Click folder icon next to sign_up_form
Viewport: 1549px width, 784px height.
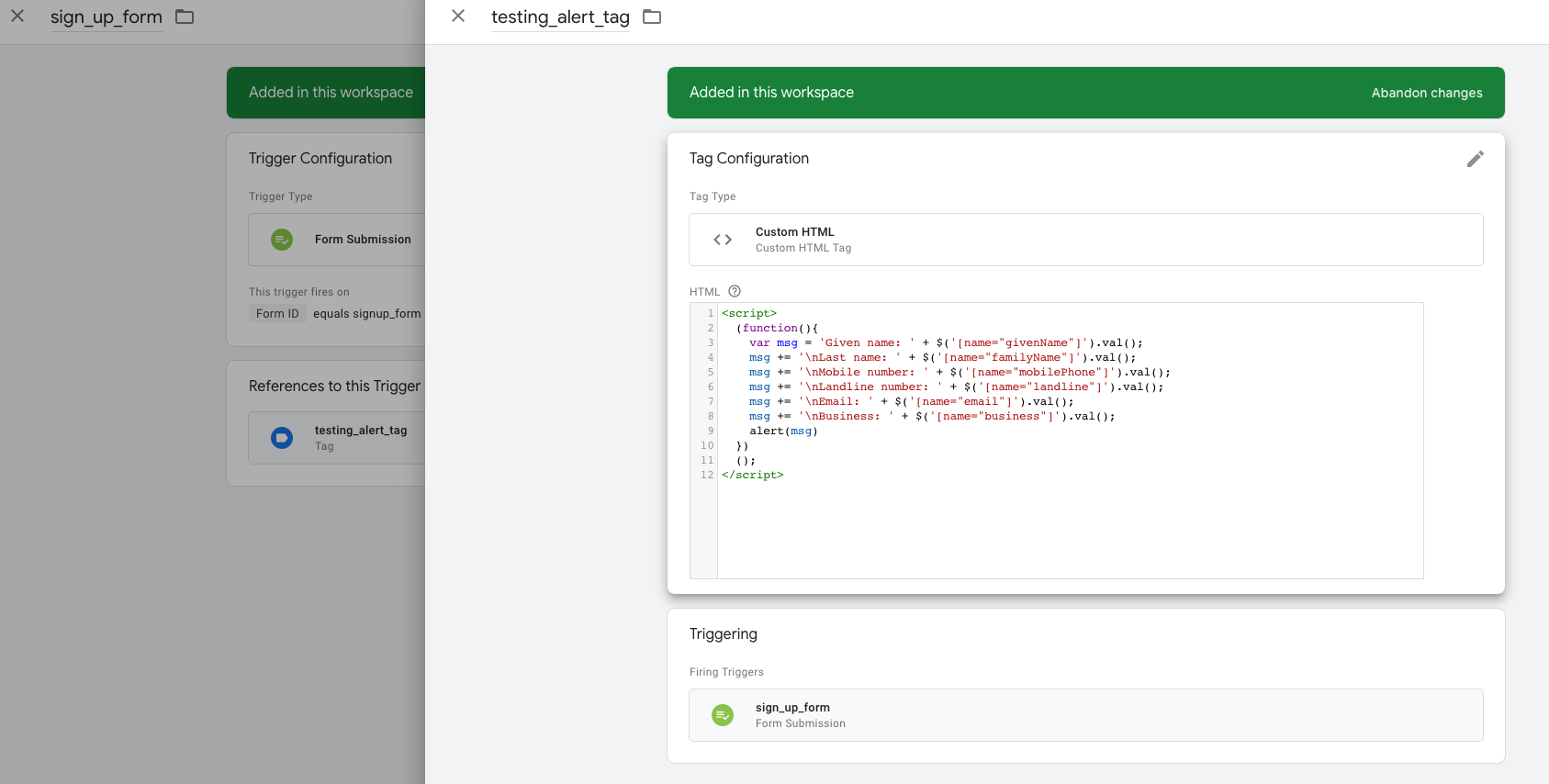(185, 17)
